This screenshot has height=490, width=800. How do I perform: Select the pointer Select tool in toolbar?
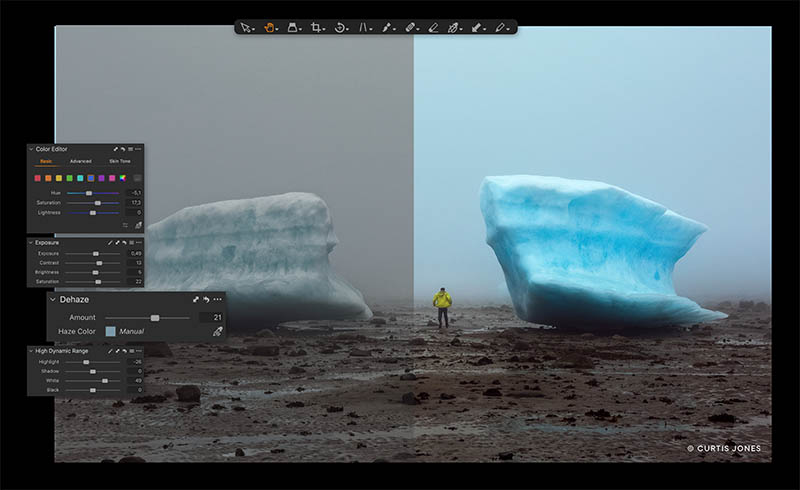tap(245, 28)
